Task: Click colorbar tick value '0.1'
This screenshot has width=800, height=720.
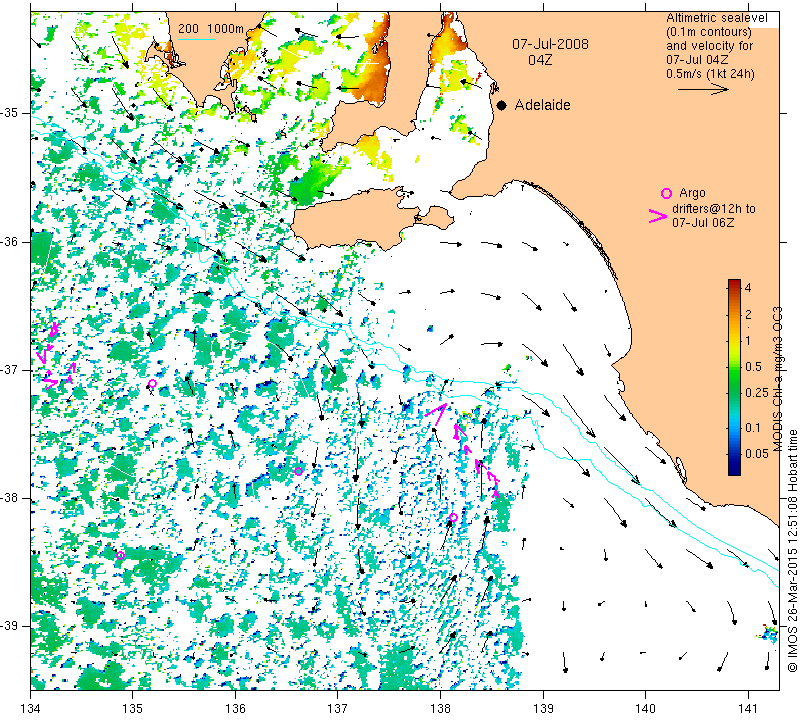Action: 753,428
